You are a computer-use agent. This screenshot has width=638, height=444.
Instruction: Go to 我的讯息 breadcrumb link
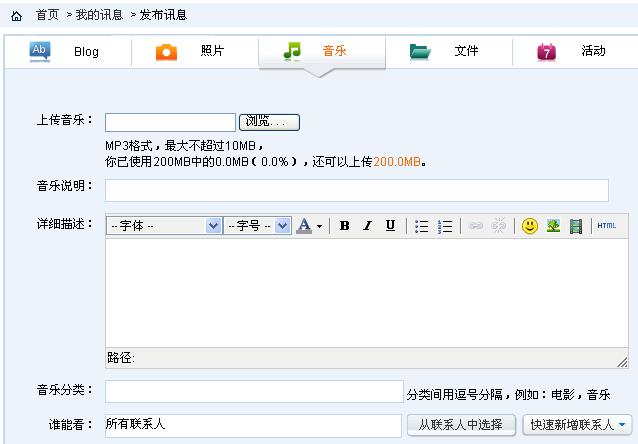(99, 15)
